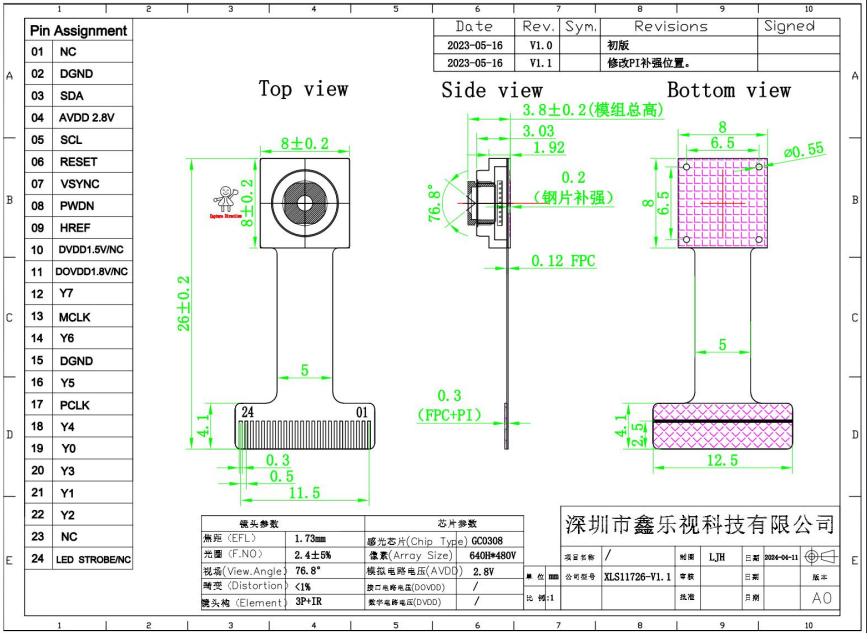This screenshot has height=633, width=867.
Task: Select pin 03 'SDA' row
Action: (79, 96)
